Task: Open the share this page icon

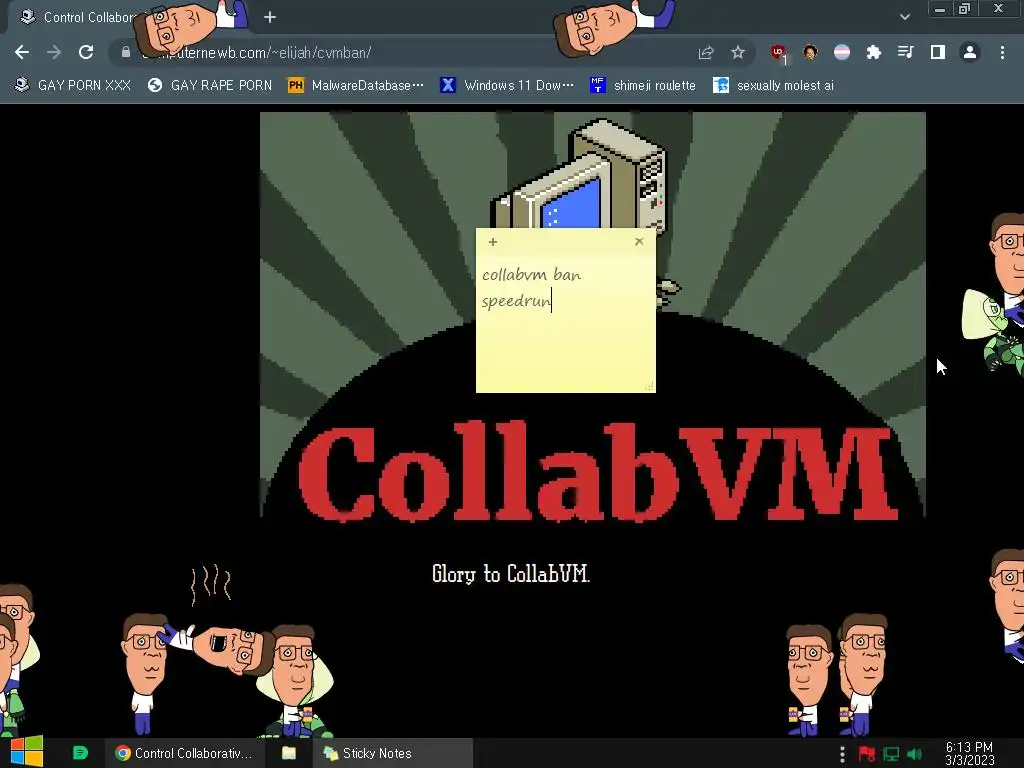Action: [706, 52]
